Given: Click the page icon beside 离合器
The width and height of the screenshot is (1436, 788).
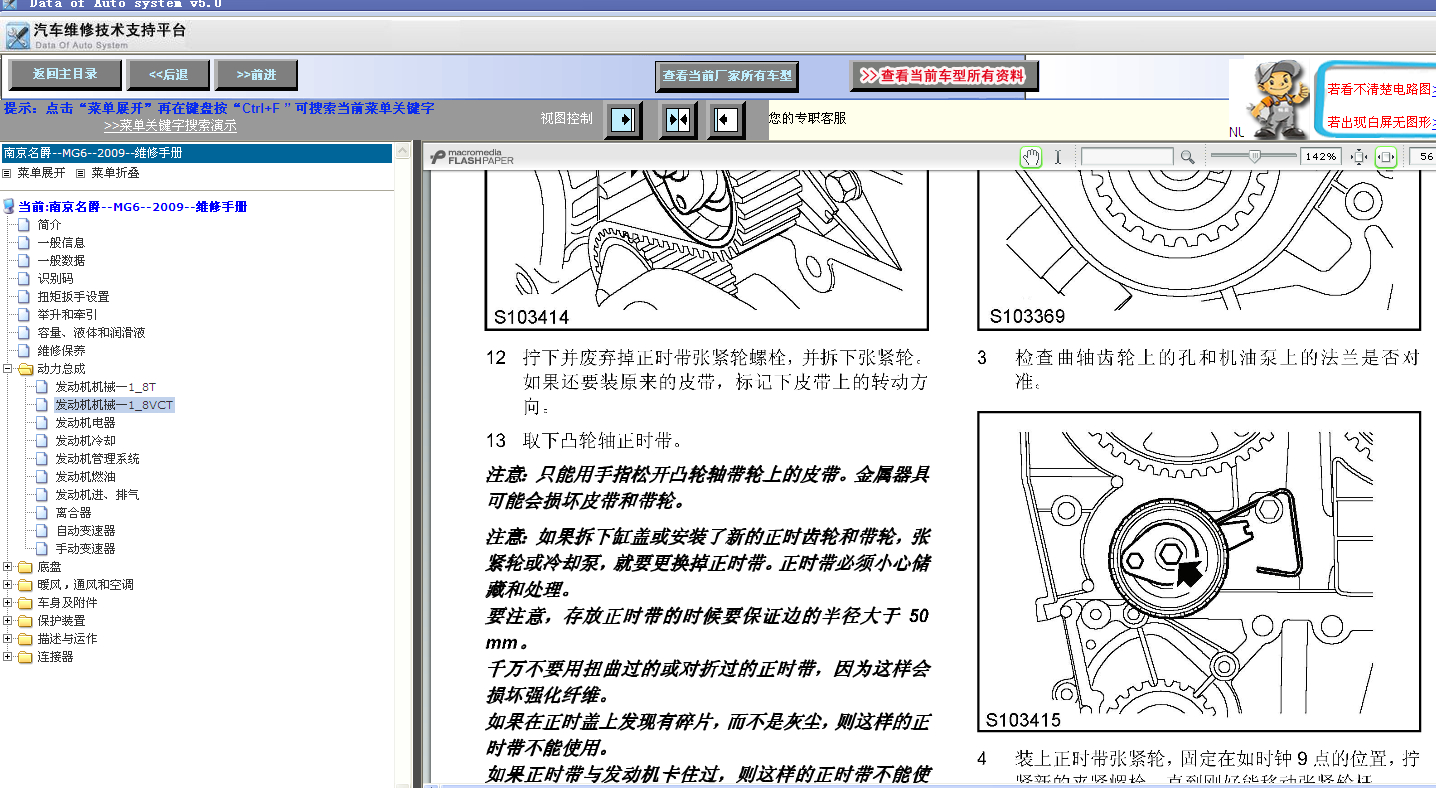Looking at the screenshot, I should [x=44, y=513].
